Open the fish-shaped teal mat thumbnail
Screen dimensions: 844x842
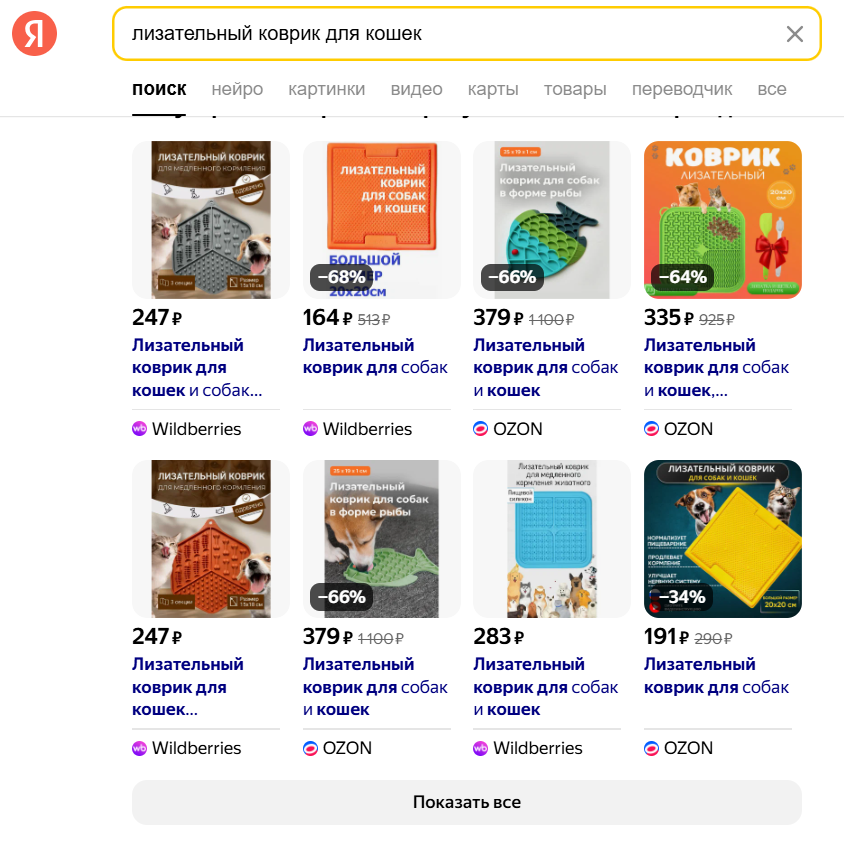tap(552, 220)
